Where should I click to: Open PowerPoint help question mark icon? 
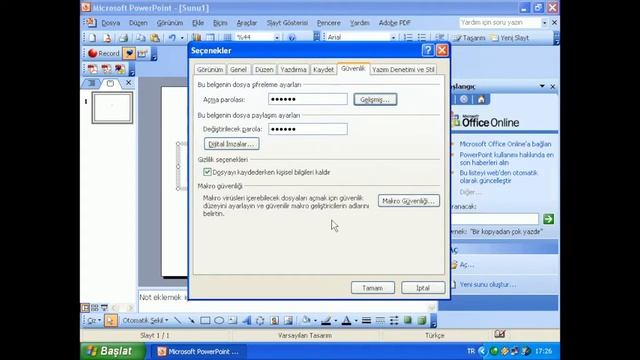tap(291, 38)
